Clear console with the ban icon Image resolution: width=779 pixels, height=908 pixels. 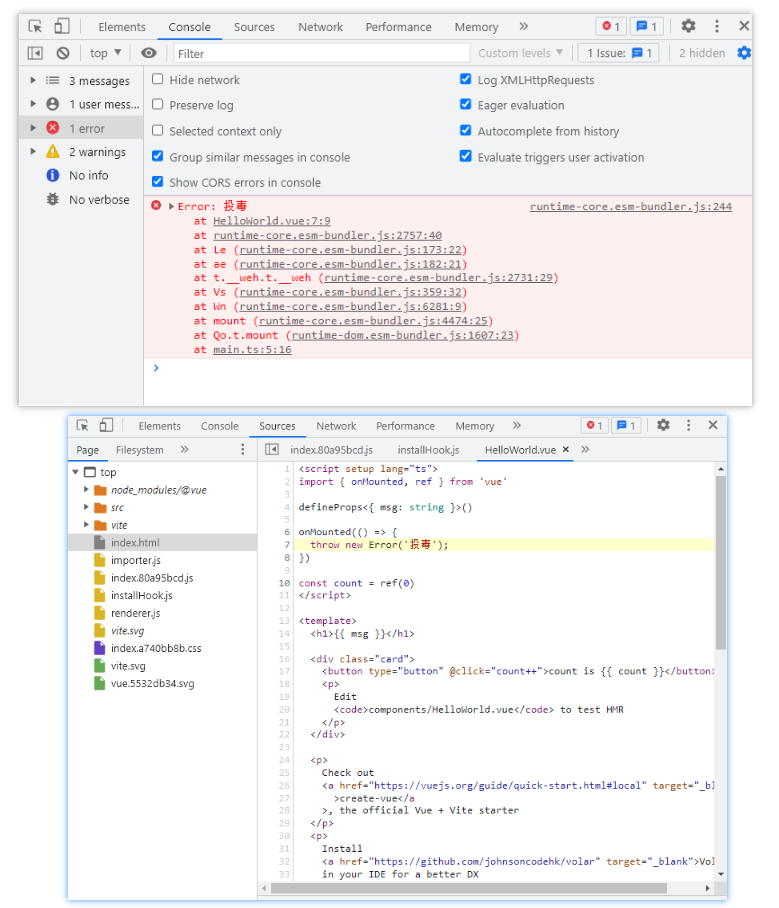tap(63, 53)
